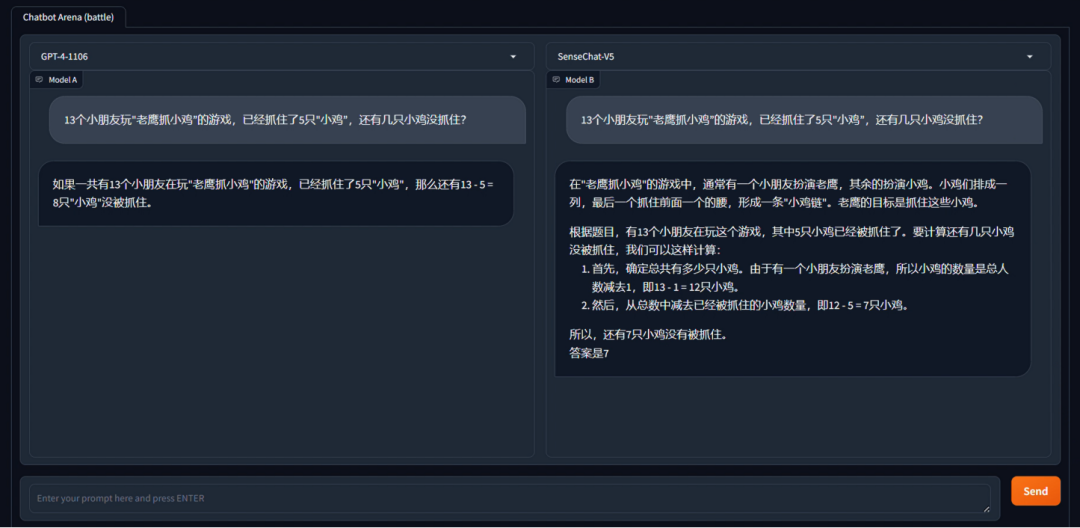This screenshot has height=528, width=1080.
Task: Click Model B paragraph explaining 老鹰抓小鸡 game
Action: pos(789,193)
